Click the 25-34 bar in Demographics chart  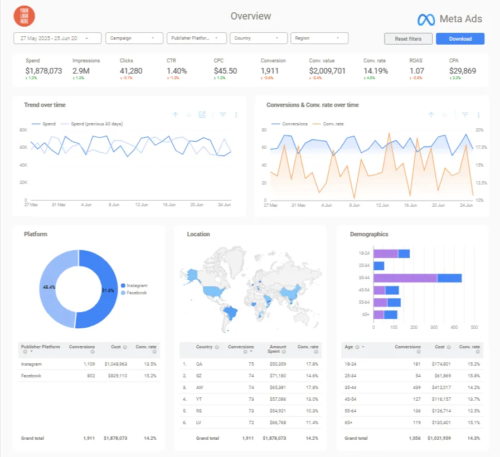pyautogui.click(x=379, y=266)
